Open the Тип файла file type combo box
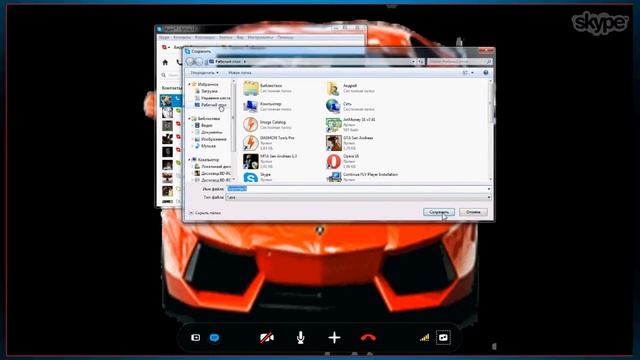 [x=358, y=197]
